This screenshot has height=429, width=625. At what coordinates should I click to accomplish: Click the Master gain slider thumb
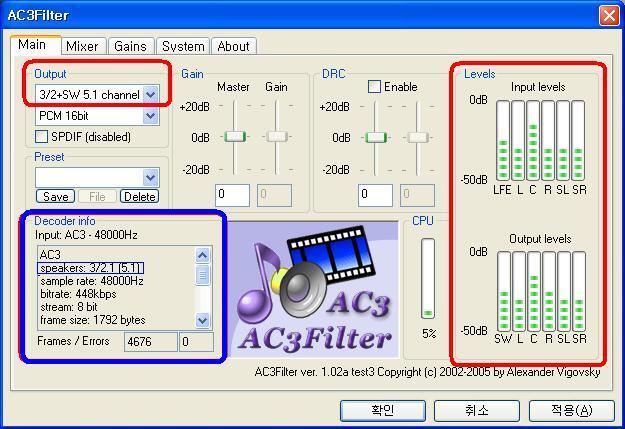point(235,137)
